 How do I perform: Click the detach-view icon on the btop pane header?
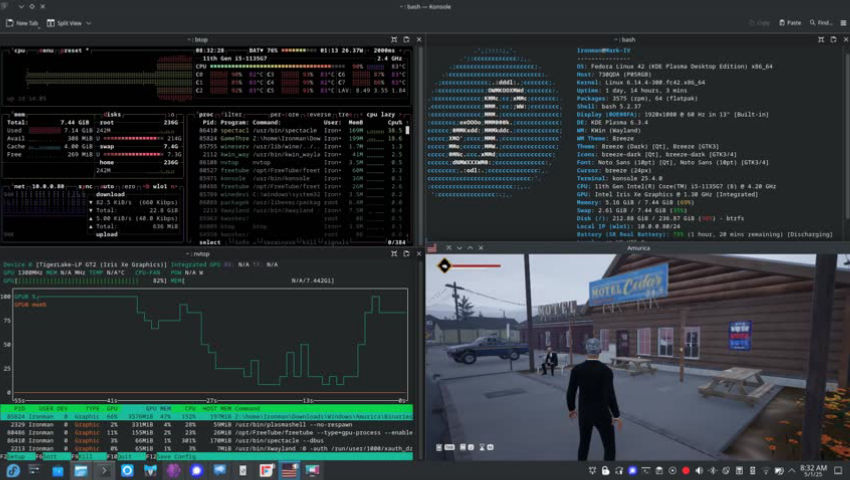[406, 40]
